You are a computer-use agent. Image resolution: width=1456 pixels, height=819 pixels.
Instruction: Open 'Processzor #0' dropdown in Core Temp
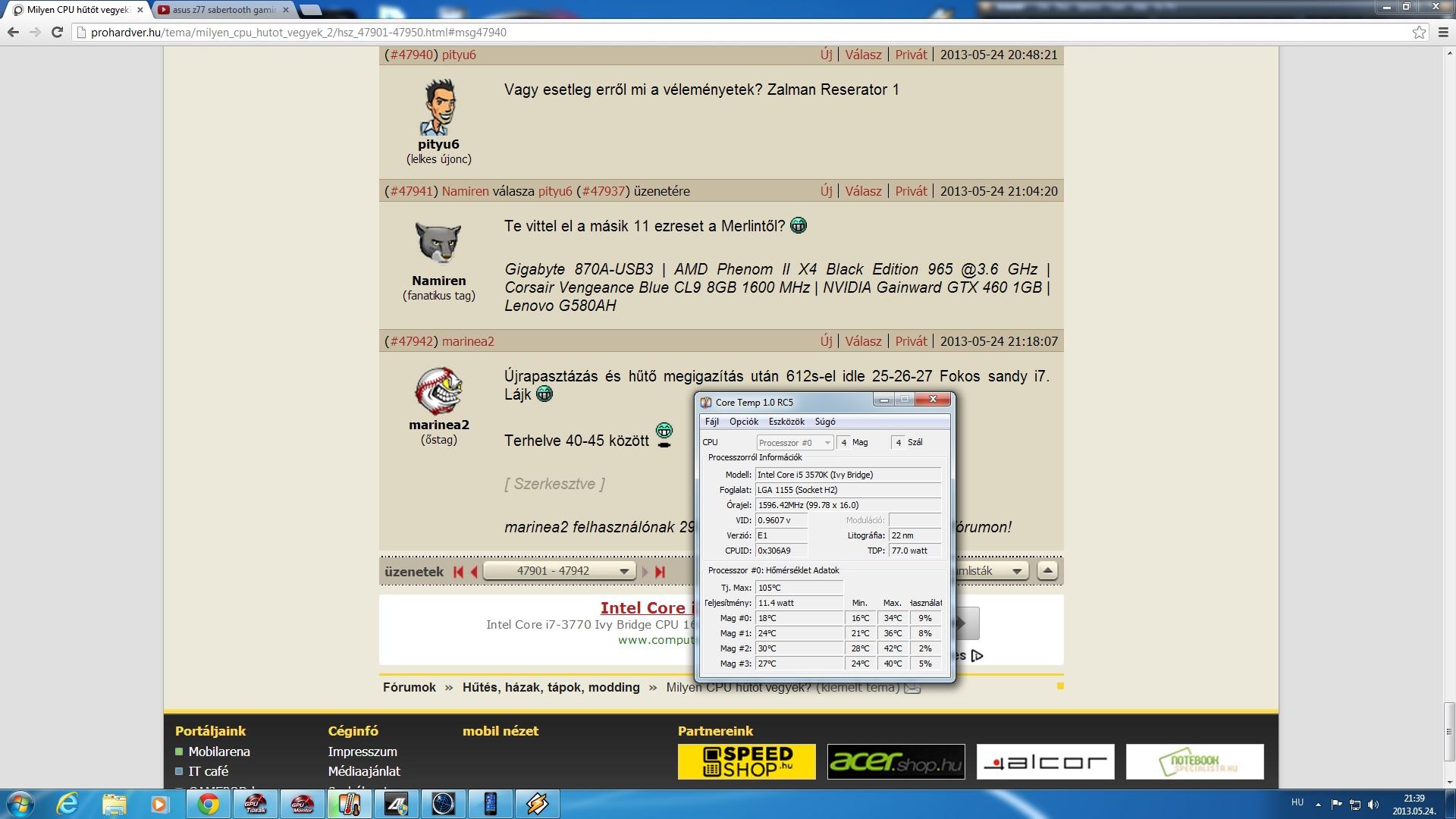click(795, 443)
